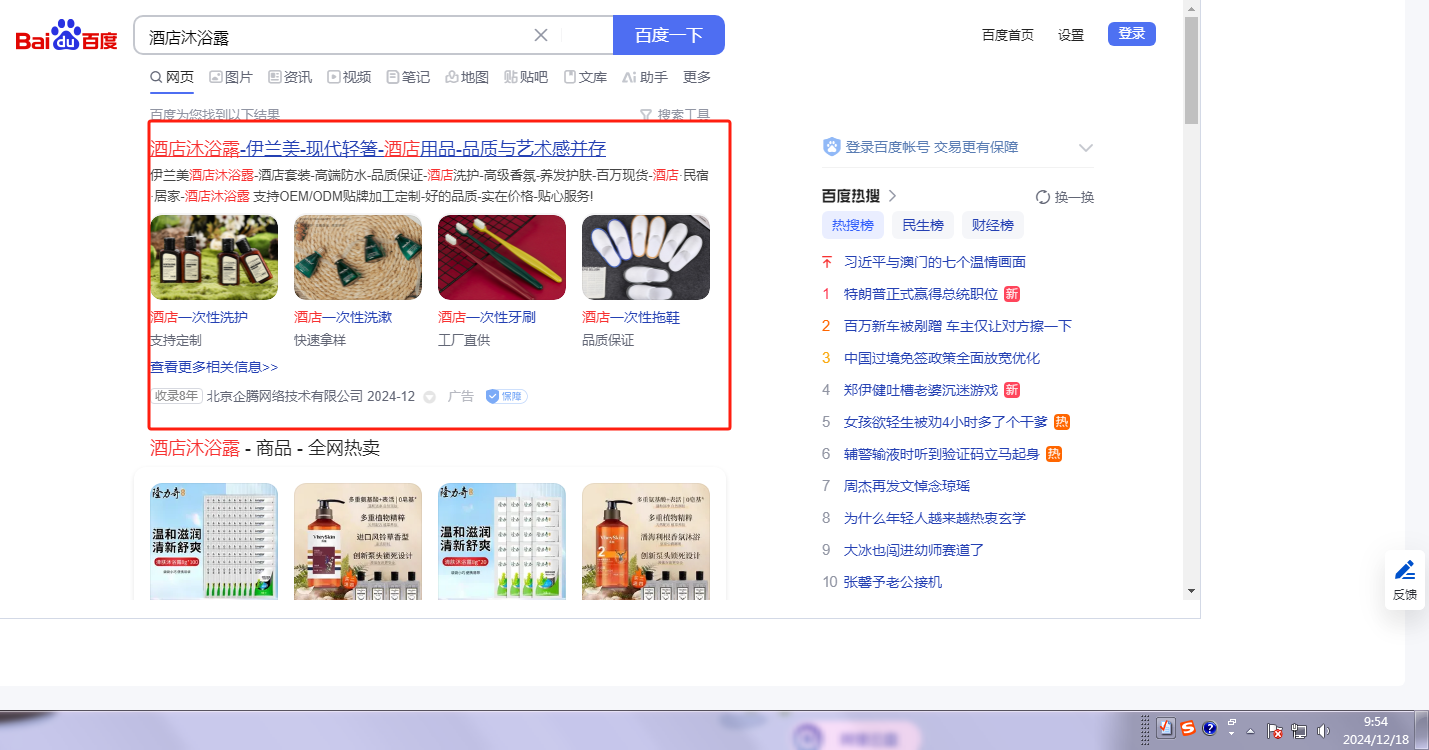The height and width of the screenshot is (750, 1429).
Task: Click the 保障 shield badge
Action: [506, 396]
